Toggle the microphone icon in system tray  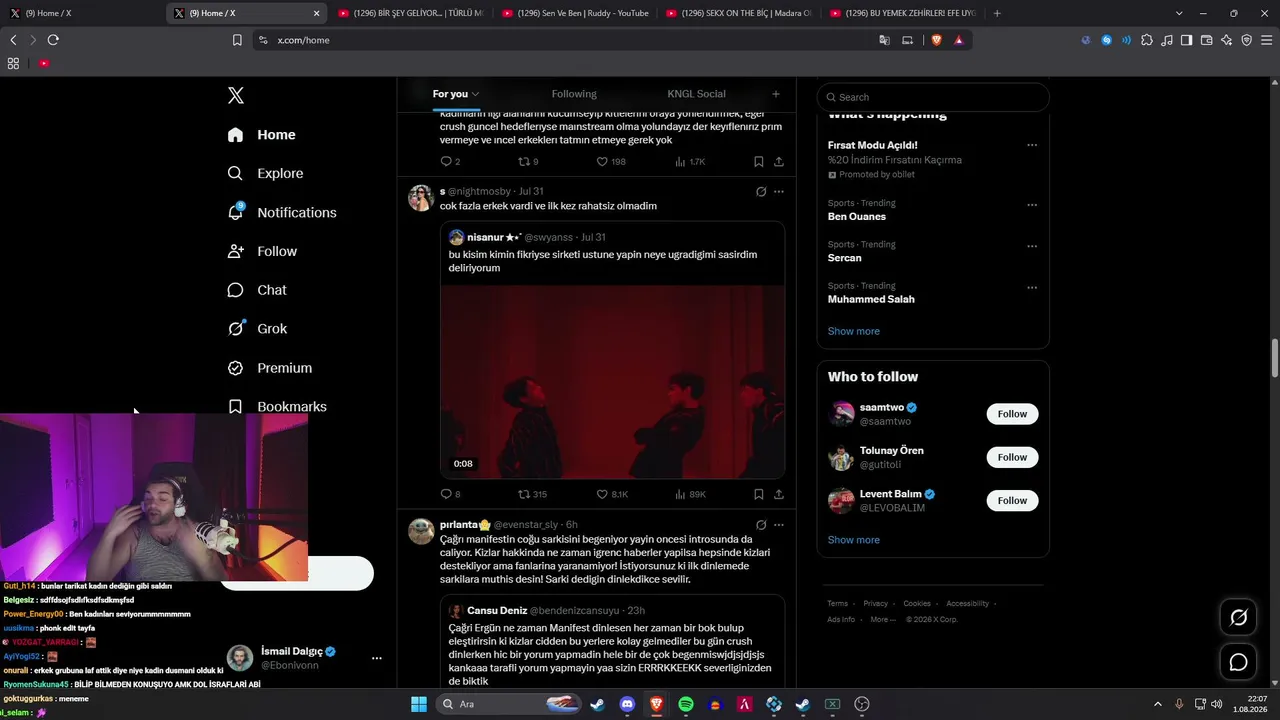pos(1180,704)
